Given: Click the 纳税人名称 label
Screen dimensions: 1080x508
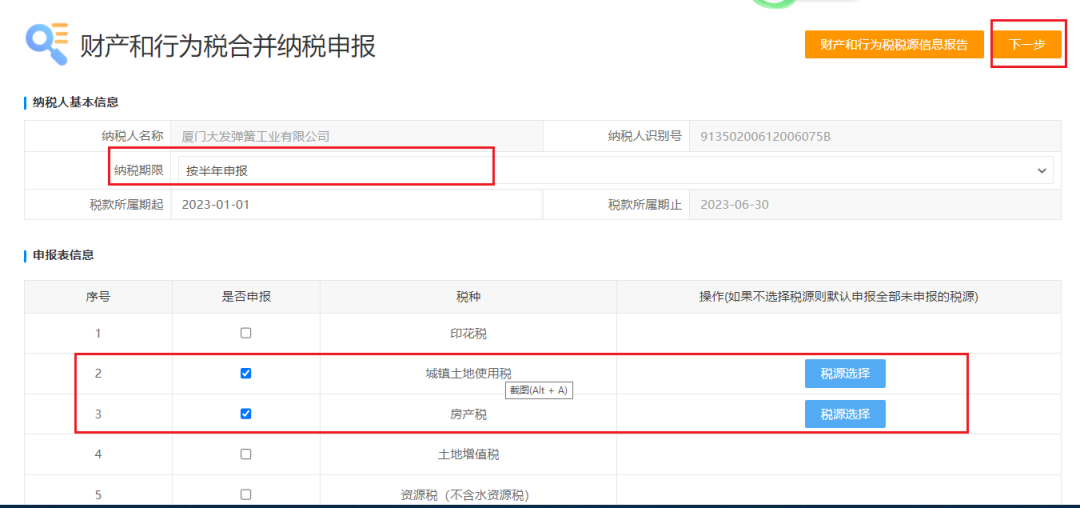Looking at the screenshot, I should [132, 136].
